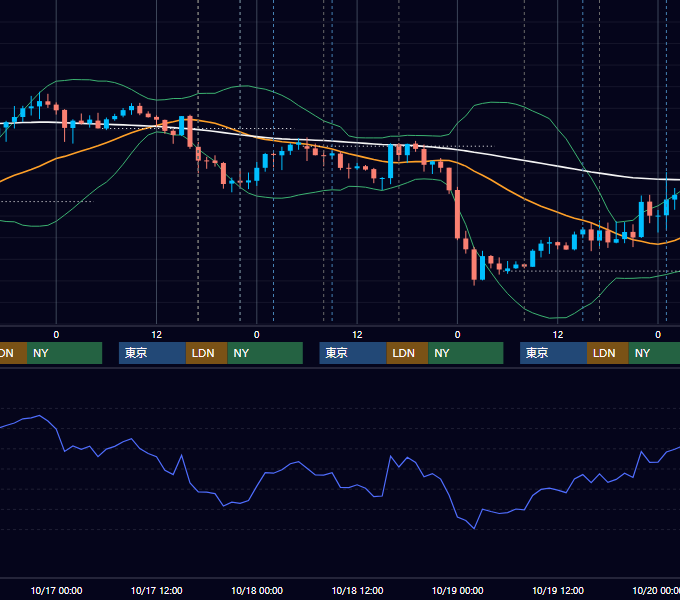Select the 東京 session block on 10/17
The width and height of the screenshot is (680, 600).
(x=152, y=353)
